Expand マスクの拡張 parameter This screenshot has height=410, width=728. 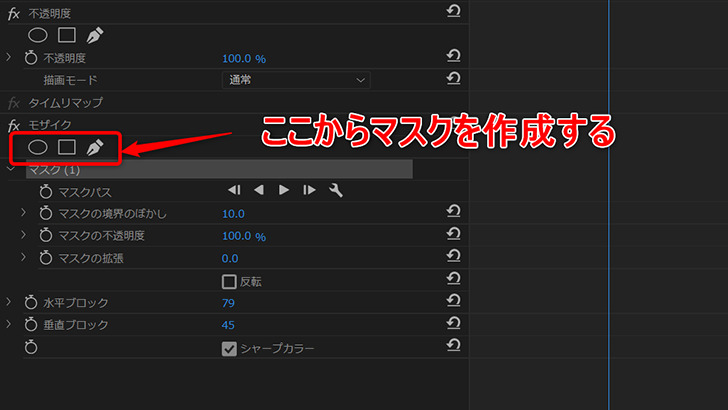coord(23,257)
